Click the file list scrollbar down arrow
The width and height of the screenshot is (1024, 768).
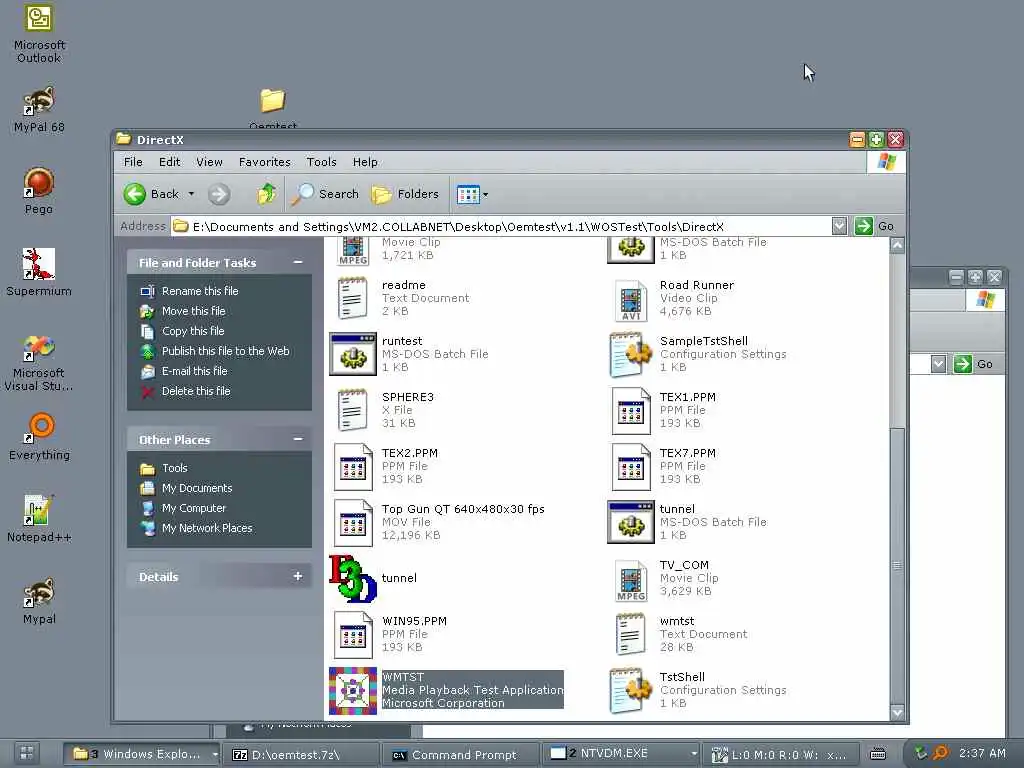coord(897,712)
